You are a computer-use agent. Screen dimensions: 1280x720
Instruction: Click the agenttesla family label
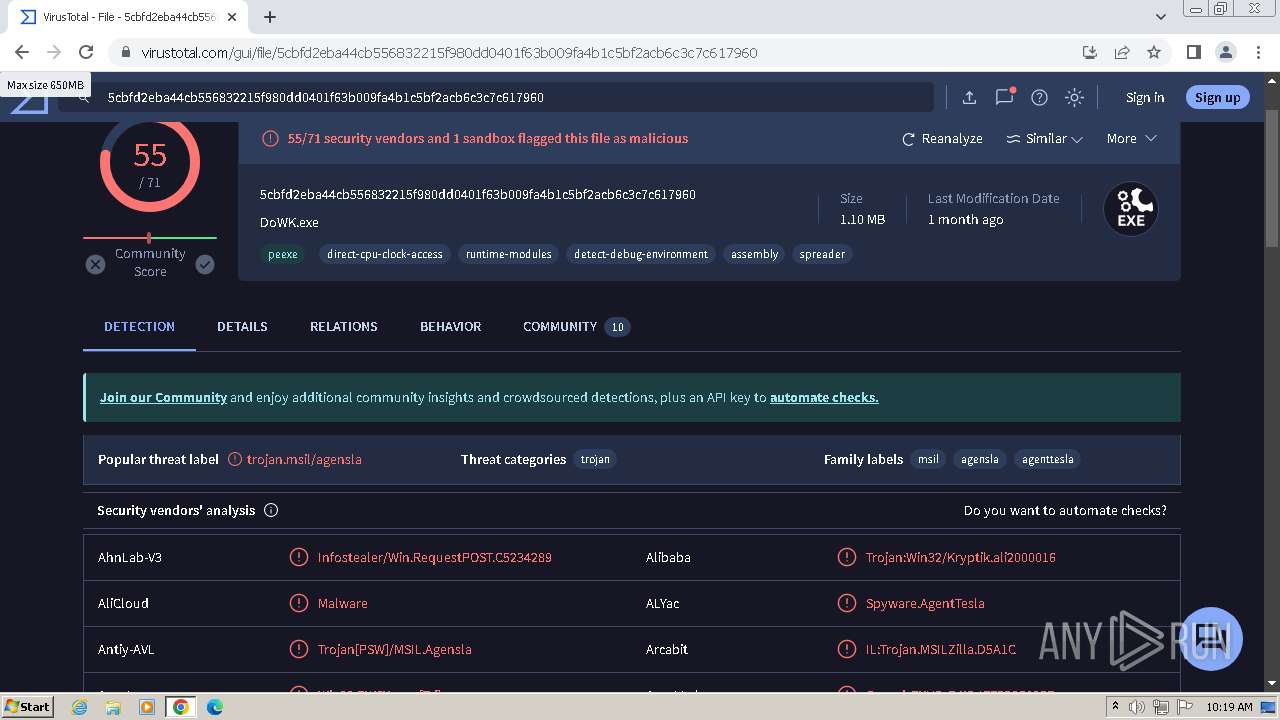[1047, 459]
